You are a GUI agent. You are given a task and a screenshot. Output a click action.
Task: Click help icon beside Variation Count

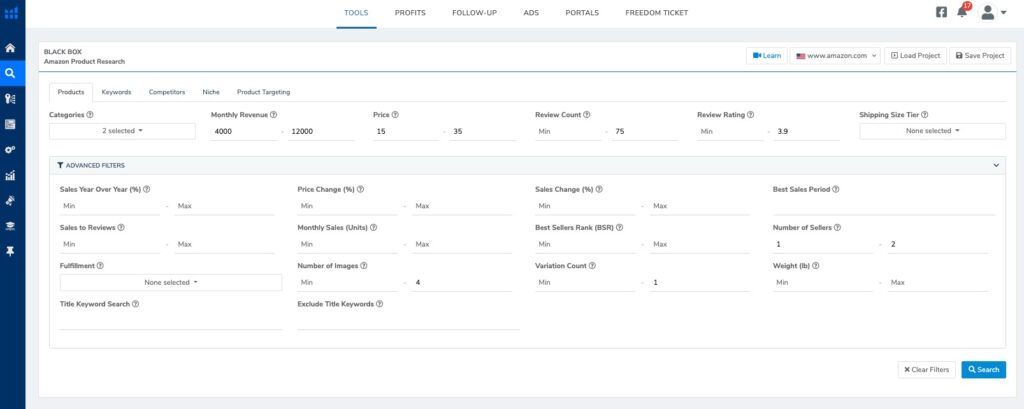point(592,266)
